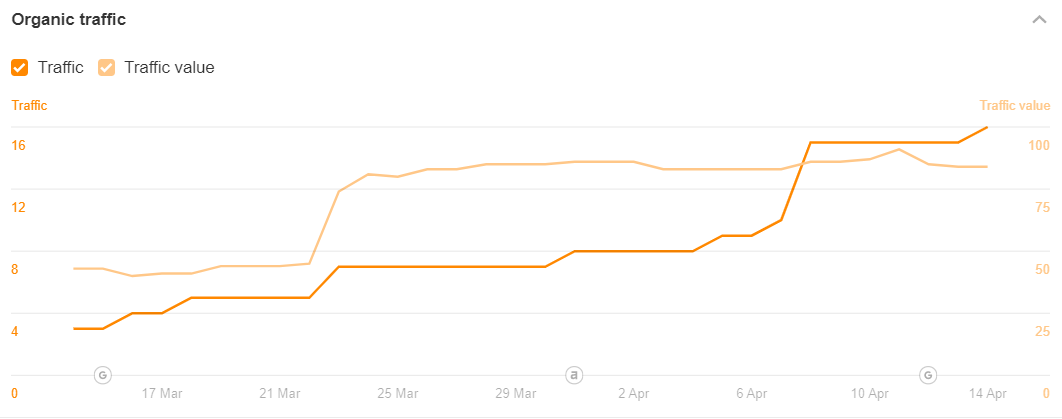Click the Organic traffic heading
Screen dimensions: 1062x419
coord(69,19)
